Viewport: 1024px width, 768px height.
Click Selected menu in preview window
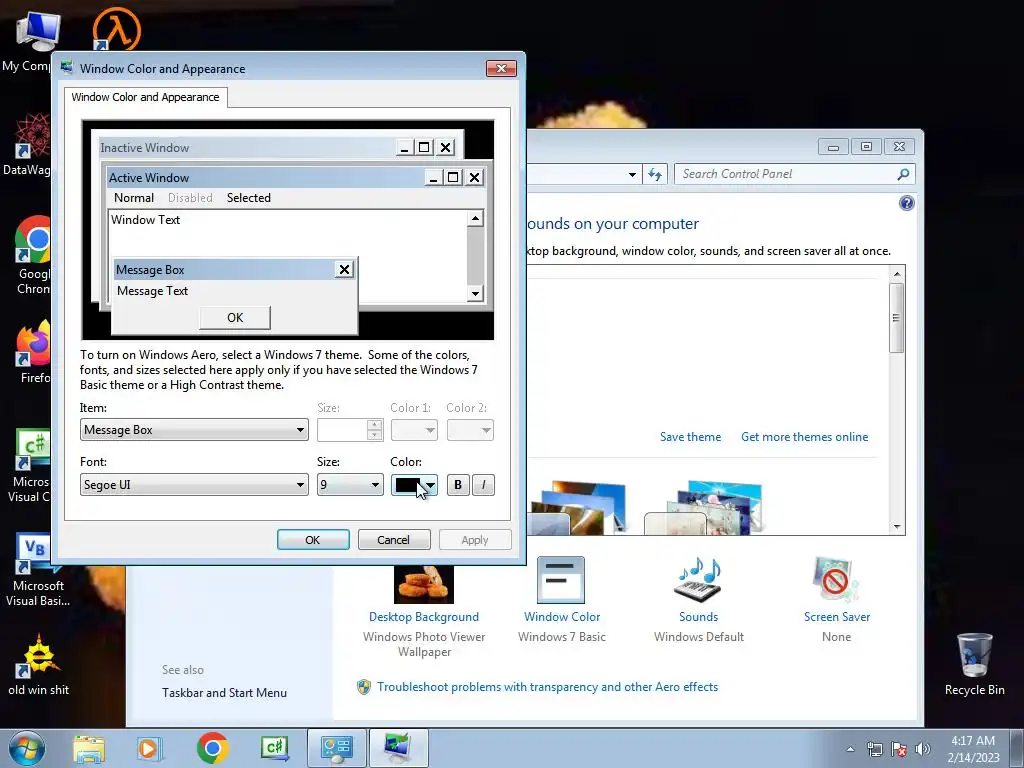249,198
